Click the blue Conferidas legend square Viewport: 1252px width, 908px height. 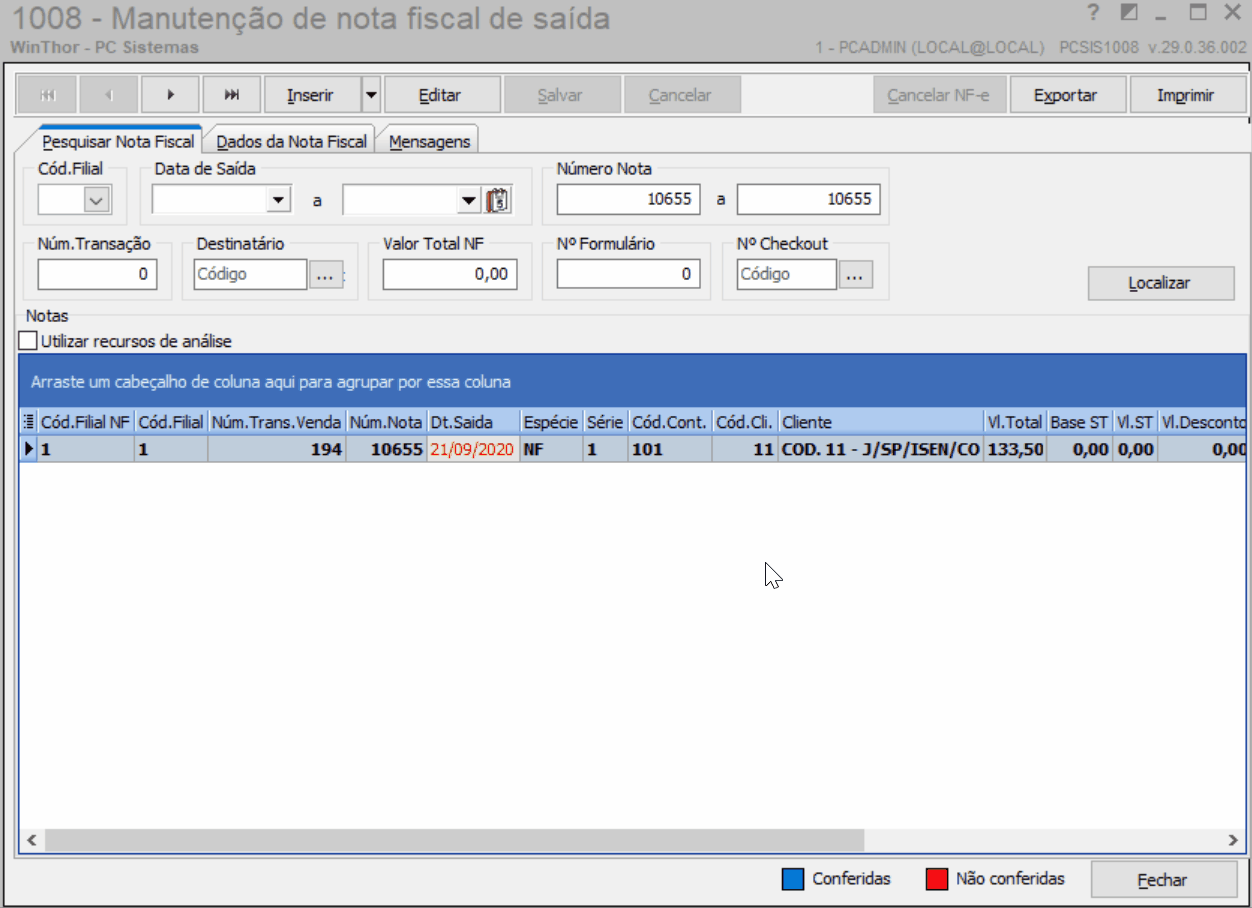click(792, 879)
